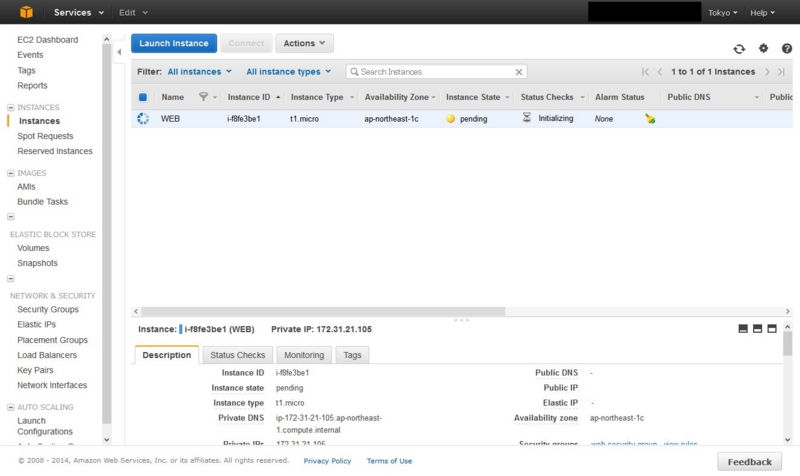This screenshot has width=800, height=476.
Task: Open EC2 Dashboard in sidebar
Action: pyautogui.click(x=47, y=40)
